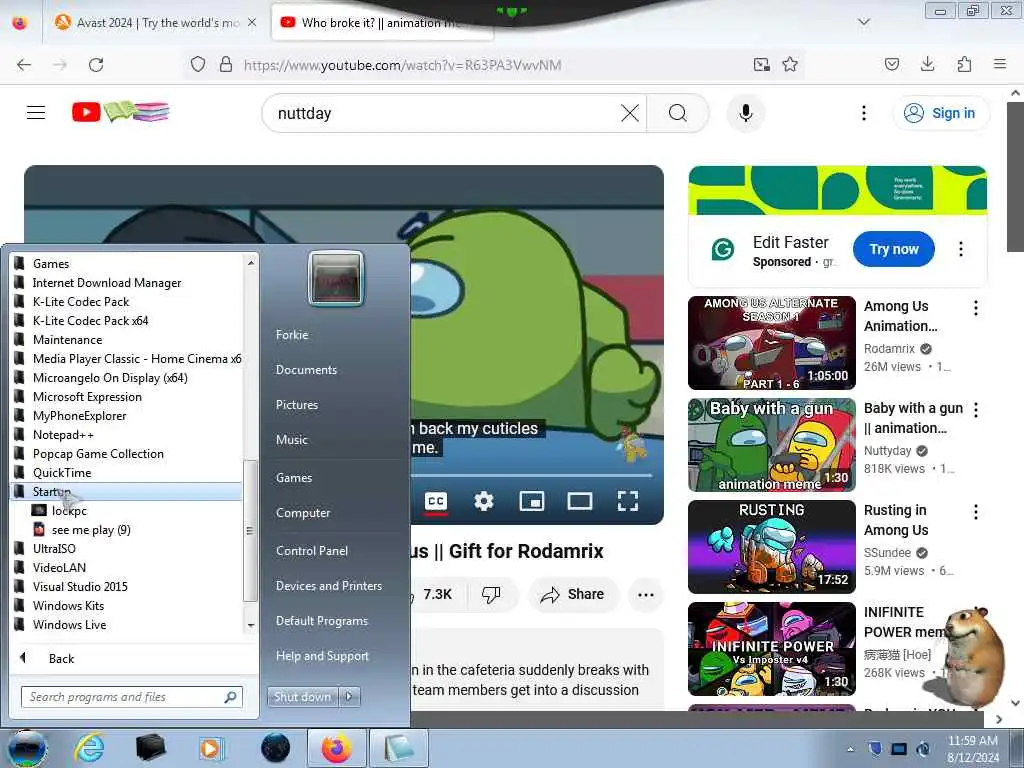The image size is (1024, 768).
Task: Open the taskbar clock showing 11:59 AM
Action: pos(973,749)
